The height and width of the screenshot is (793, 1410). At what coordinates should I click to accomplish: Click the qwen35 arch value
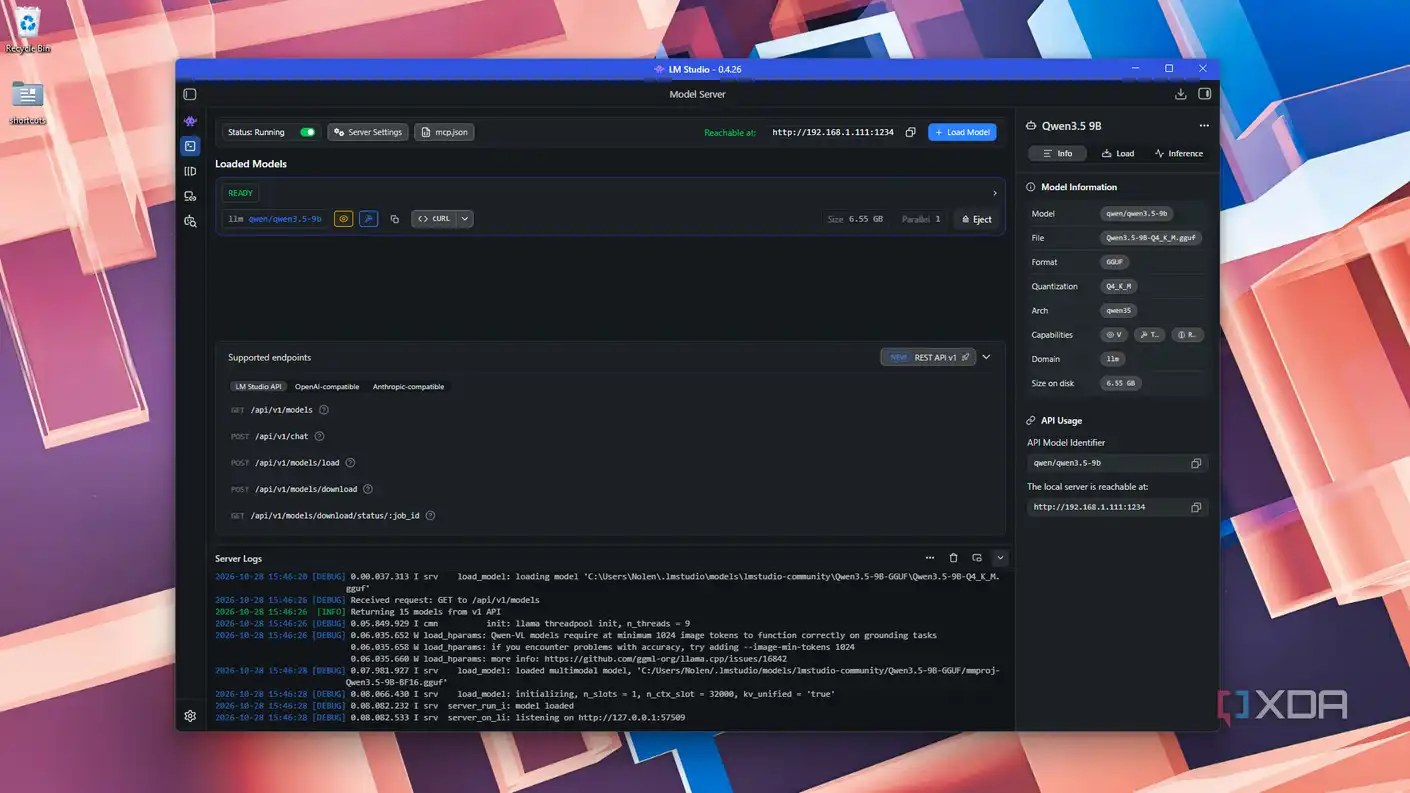click(1118, 311)
